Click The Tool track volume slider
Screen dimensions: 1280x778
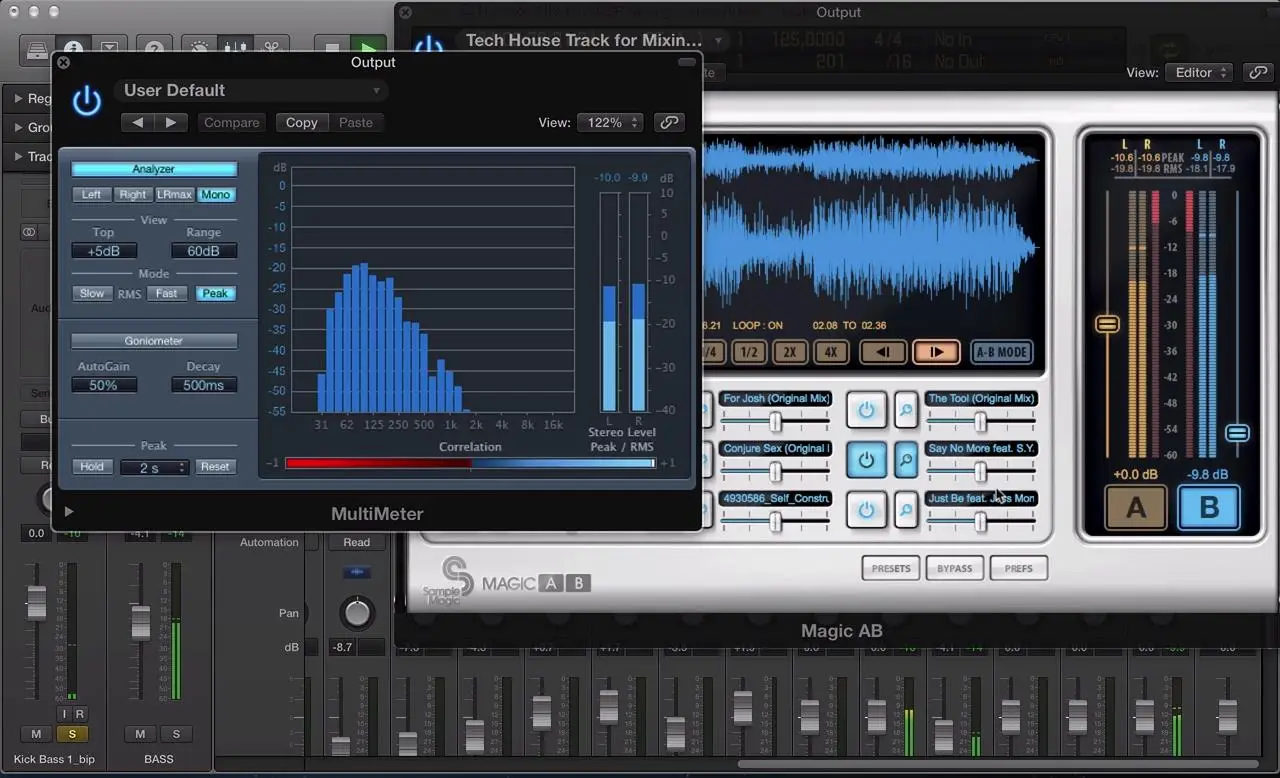tap(982, 422)
